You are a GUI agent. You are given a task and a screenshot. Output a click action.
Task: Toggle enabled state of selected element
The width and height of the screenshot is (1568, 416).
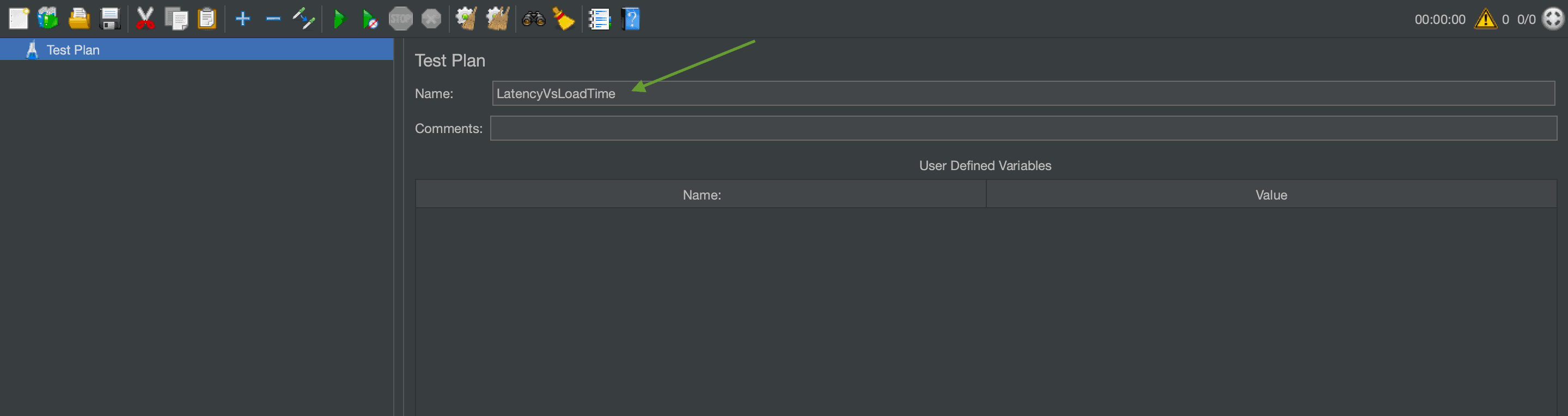[x=304, y=19]
